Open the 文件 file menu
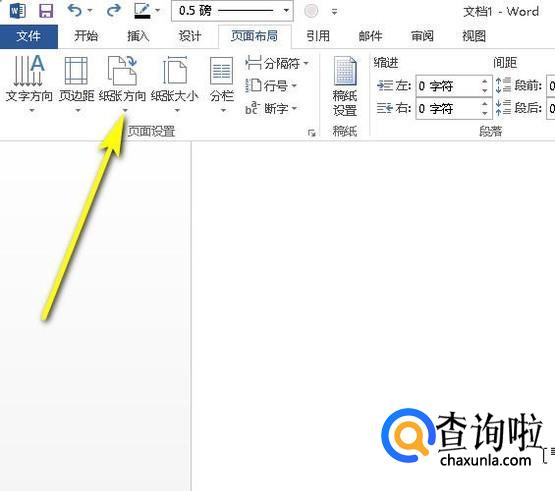 click(29, 36)
